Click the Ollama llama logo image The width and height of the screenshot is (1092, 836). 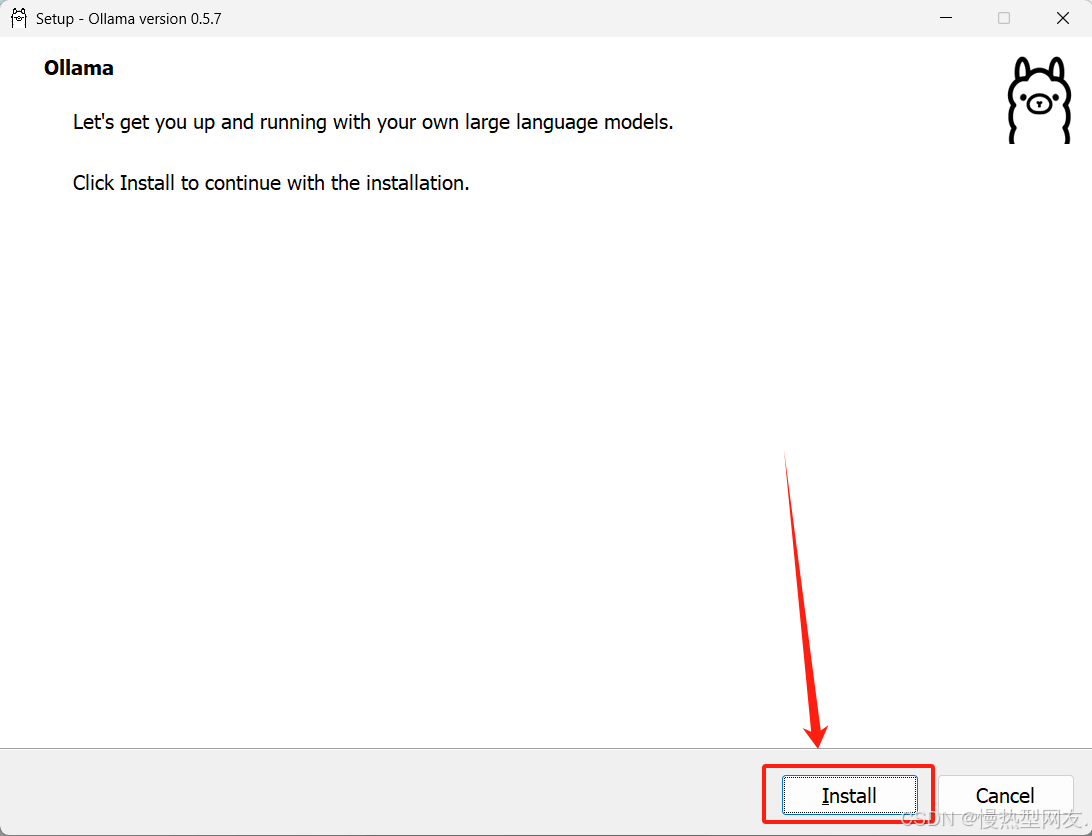tap(1039, 100)
